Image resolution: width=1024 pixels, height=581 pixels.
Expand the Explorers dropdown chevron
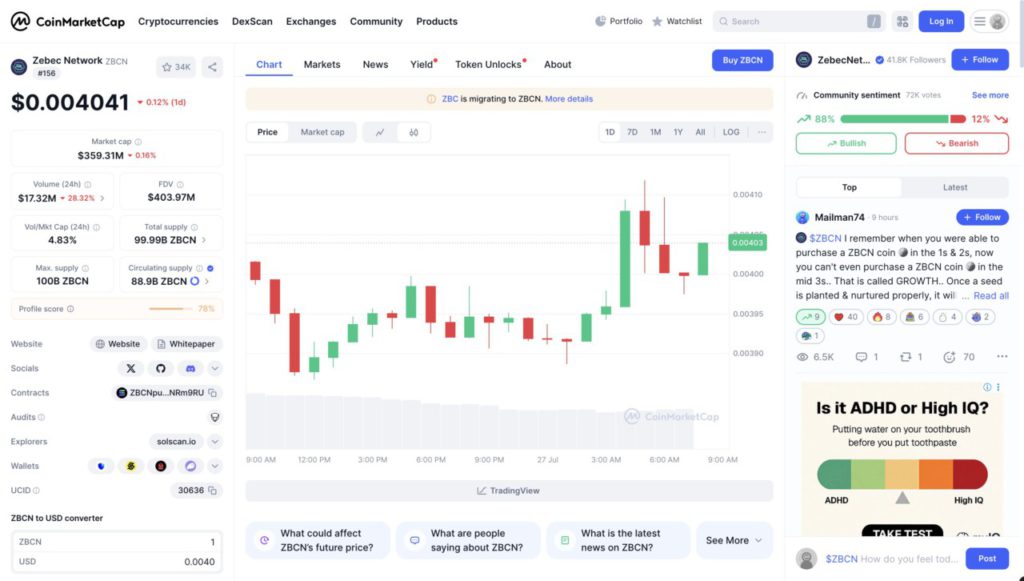pyautogui.click(x=215, y=441)
